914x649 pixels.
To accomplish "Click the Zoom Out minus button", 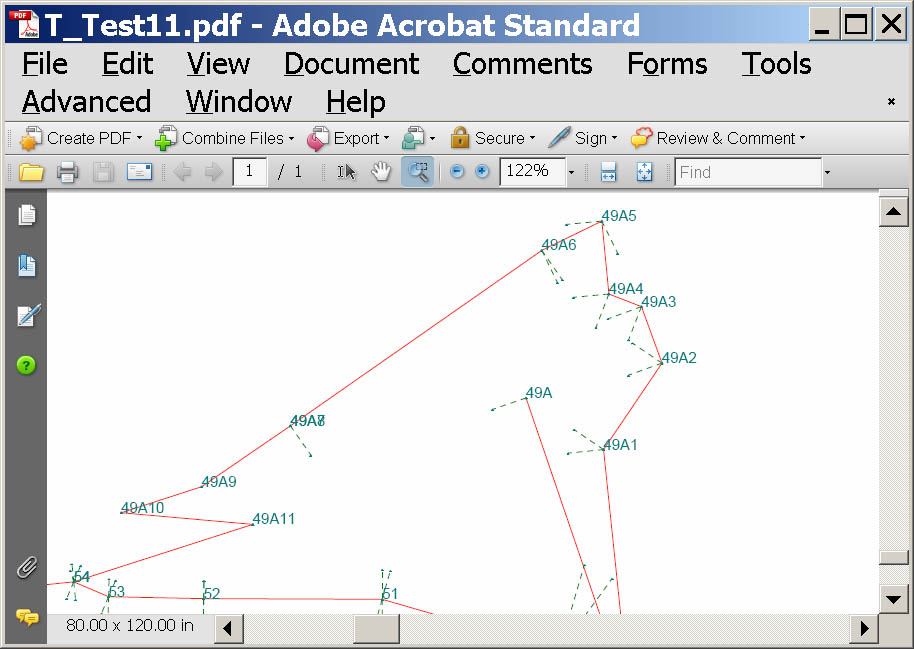I will click(457, 172).
